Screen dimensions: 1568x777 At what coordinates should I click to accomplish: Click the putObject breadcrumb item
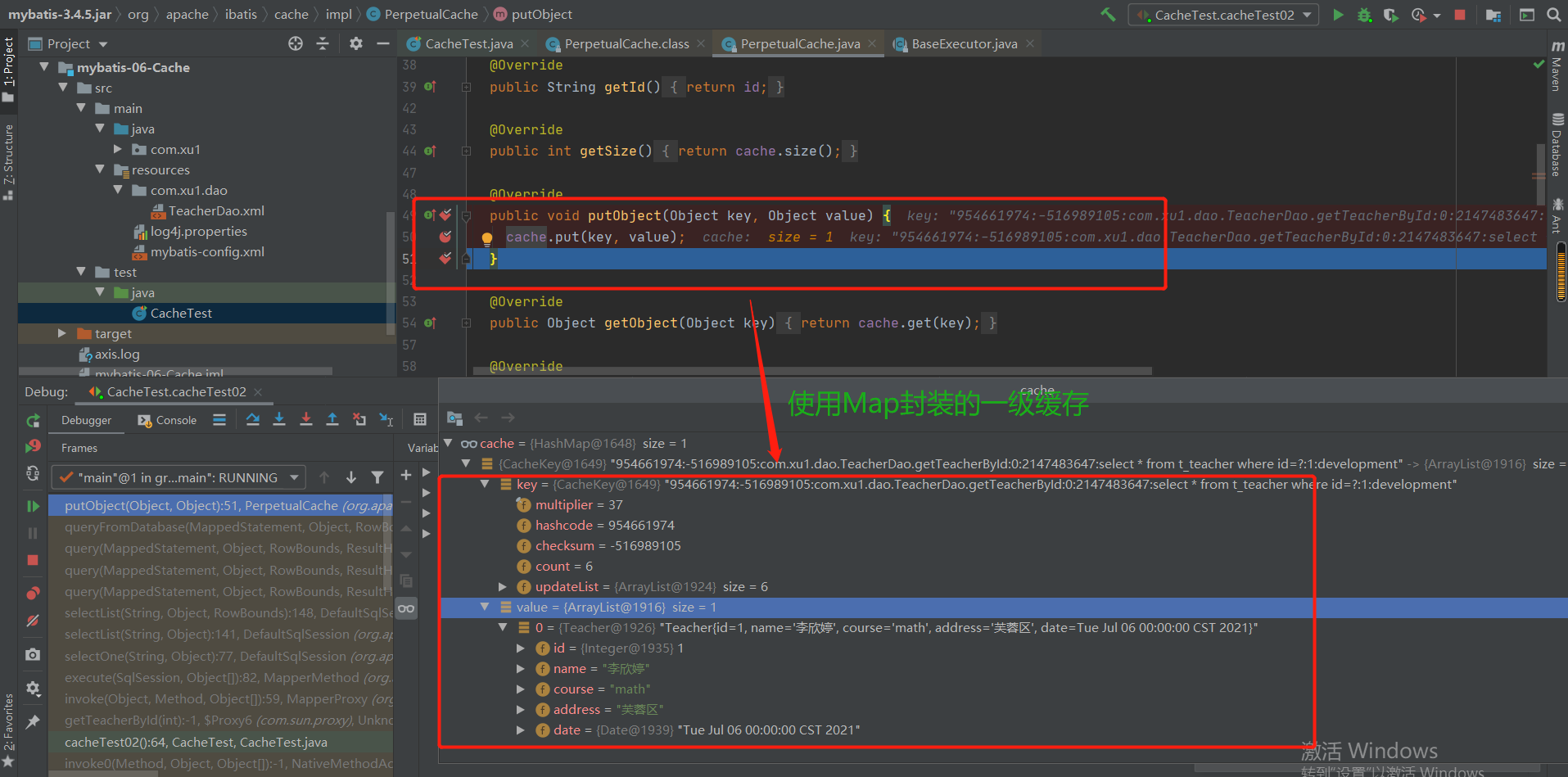533,14
